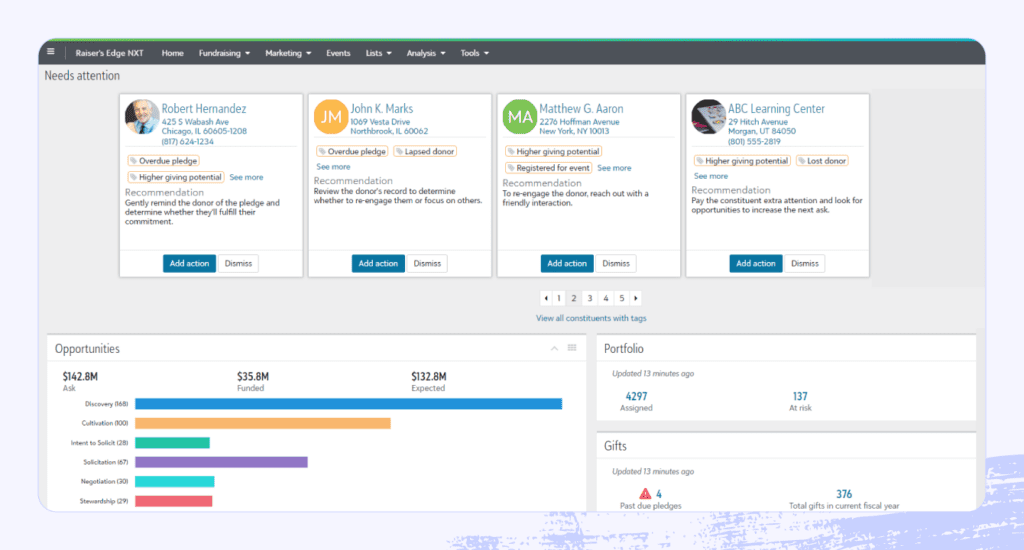
Task: Select page 1 in the pagination
Action: (559, 298)
